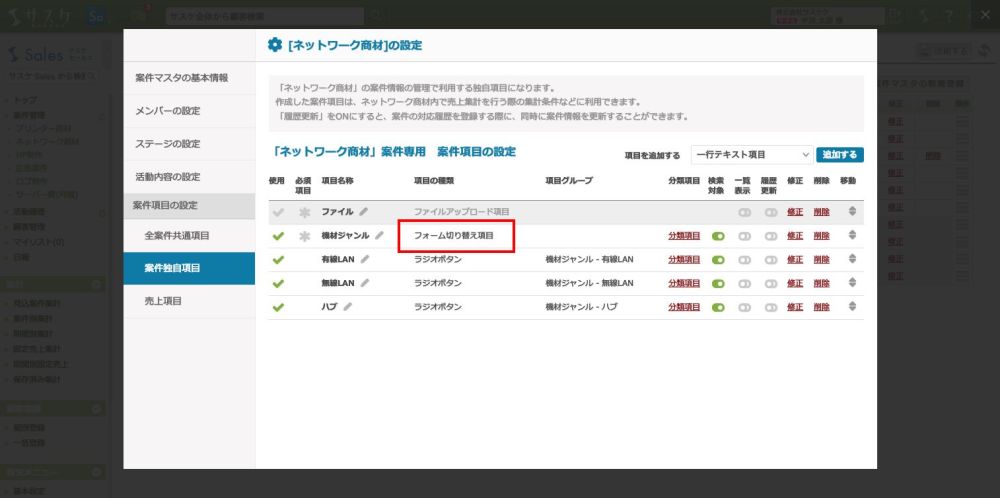Click the green use checkmark for ハブ row

pos(278,307)
